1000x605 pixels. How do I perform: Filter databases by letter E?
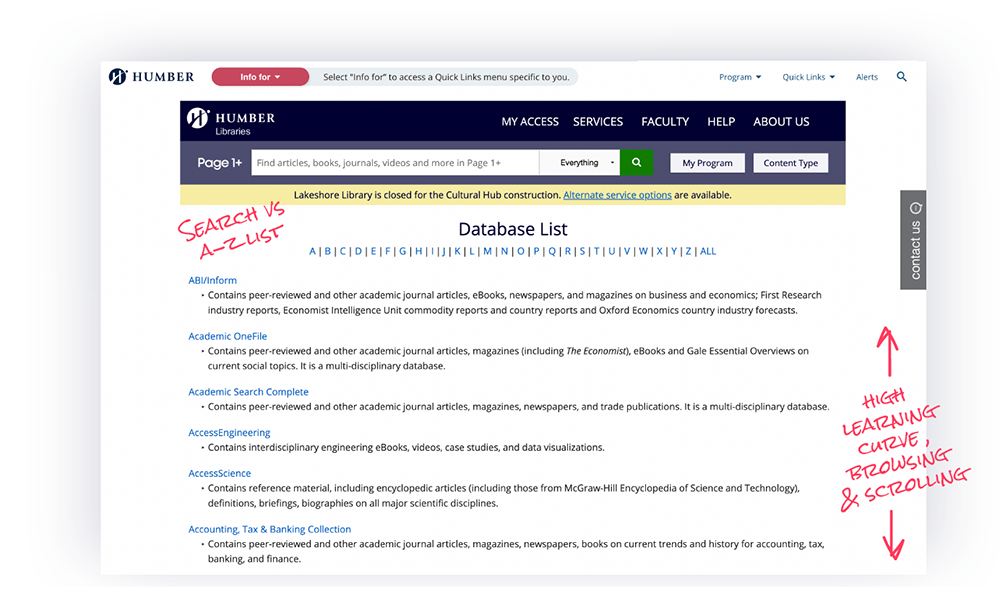pyautogui.click(x=373, y=251)
